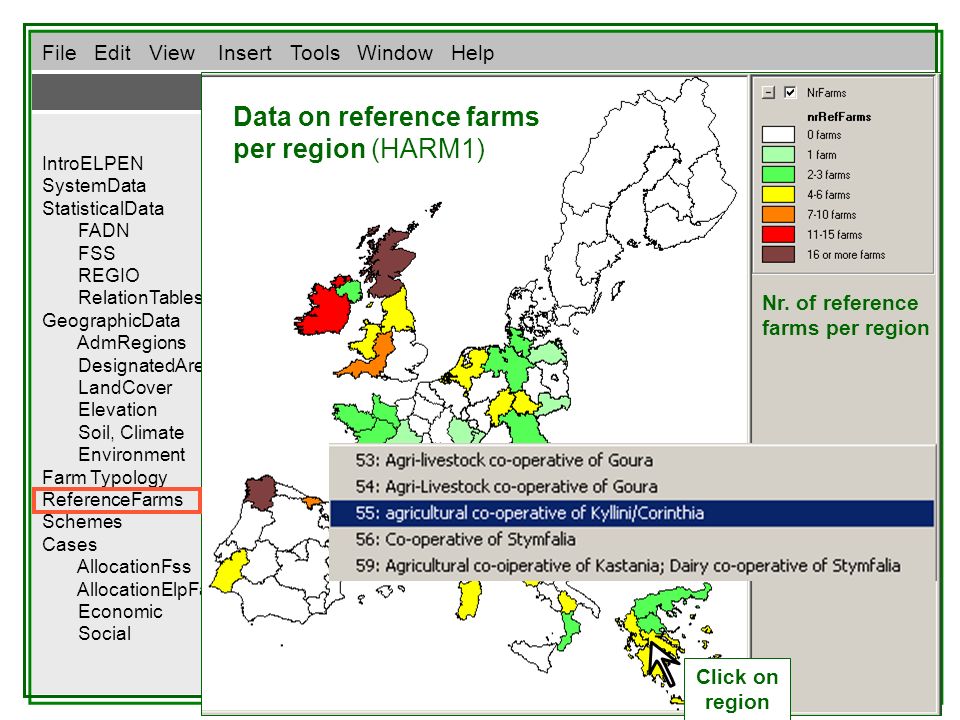Click the nrRefFarms legend heading

click(839, 117)
